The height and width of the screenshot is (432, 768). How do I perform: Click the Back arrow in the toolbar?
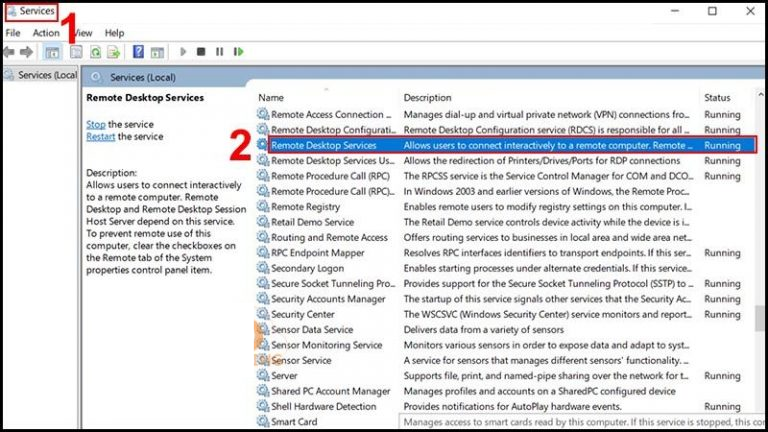(9, 51)
